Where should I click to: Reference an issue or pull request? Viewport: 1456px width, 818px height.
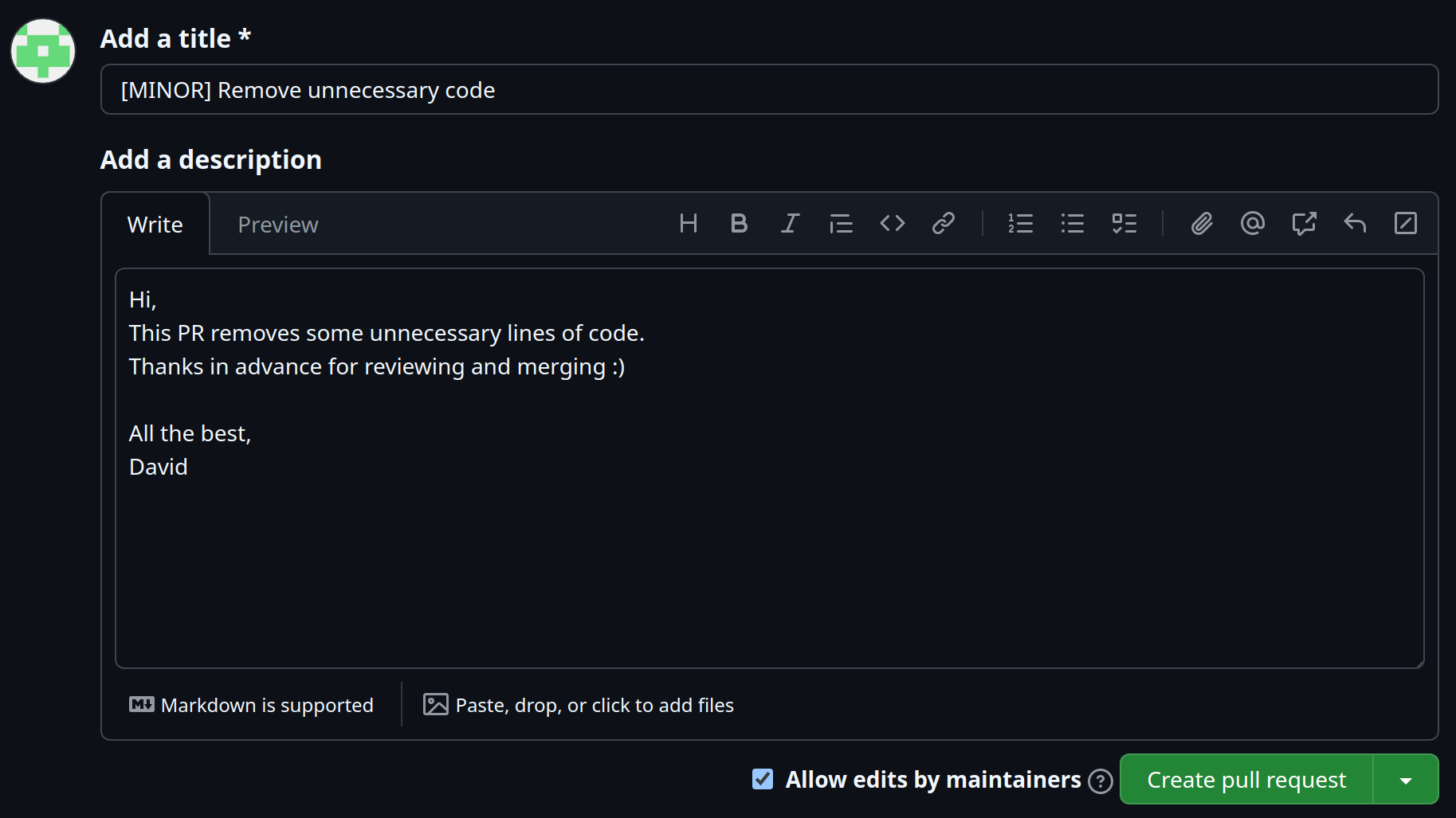click(x=1304, y=224)
